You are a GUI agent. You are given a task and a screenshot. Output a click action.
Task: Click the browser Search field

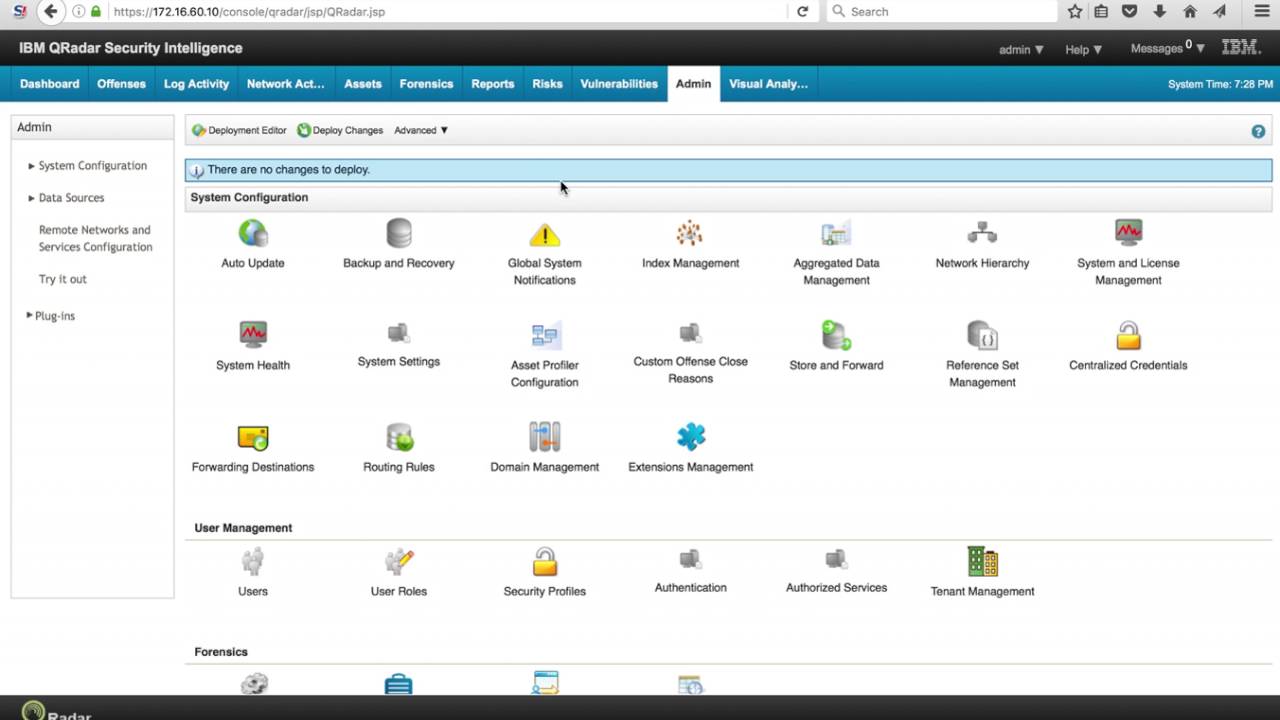click(941, 12)
